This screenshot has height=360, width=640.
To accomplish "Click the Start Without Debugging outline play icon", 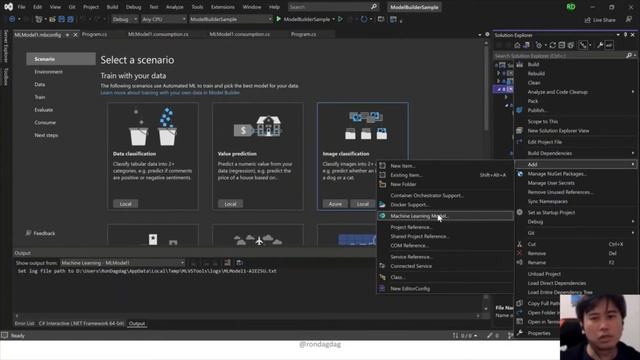I will click(x=340, y=19).
